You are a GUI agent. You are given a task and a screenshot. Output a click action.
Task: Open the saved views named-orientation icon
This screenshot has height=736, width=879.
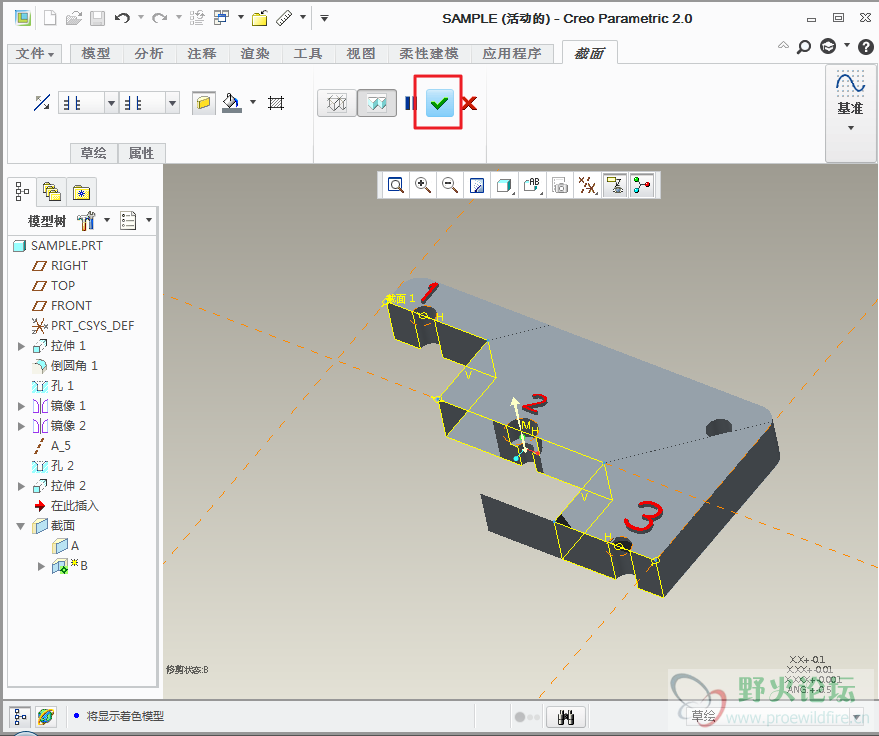(531, 185)
